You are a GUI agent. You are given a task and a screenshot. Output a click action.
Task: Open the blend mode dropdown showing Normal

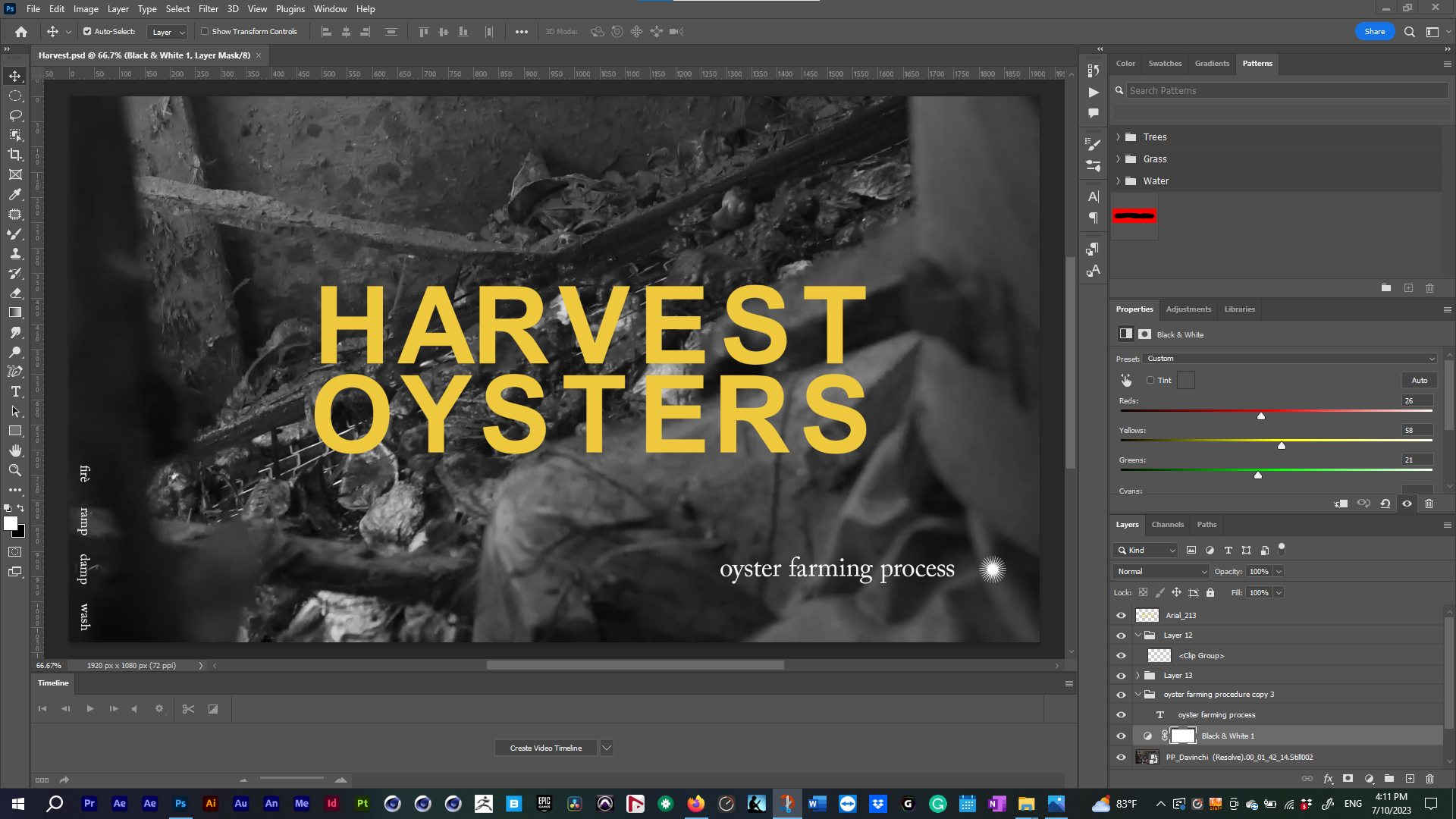pyautogui.click(x=1159, y=571)
